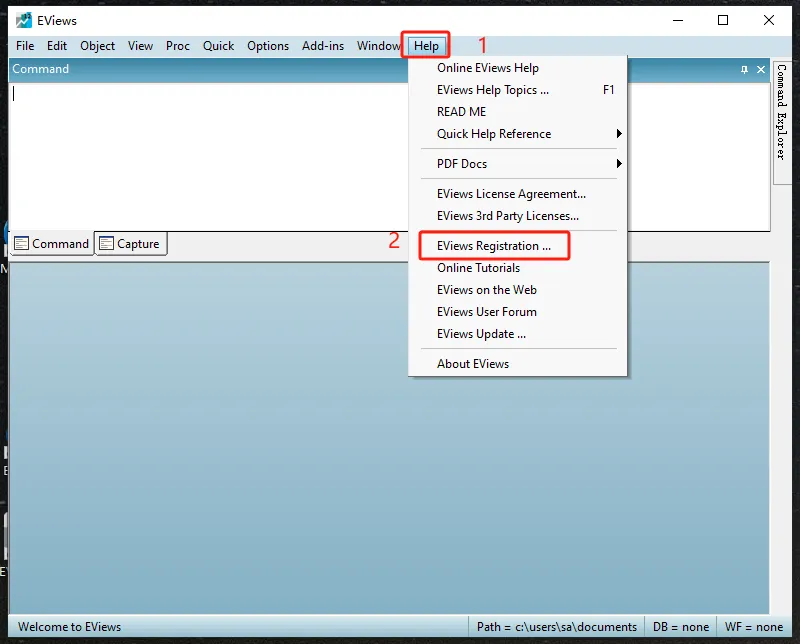Open the File menu
Image resolution: width=800 pixels, height=644 pixels.
[x=25, y=46]
